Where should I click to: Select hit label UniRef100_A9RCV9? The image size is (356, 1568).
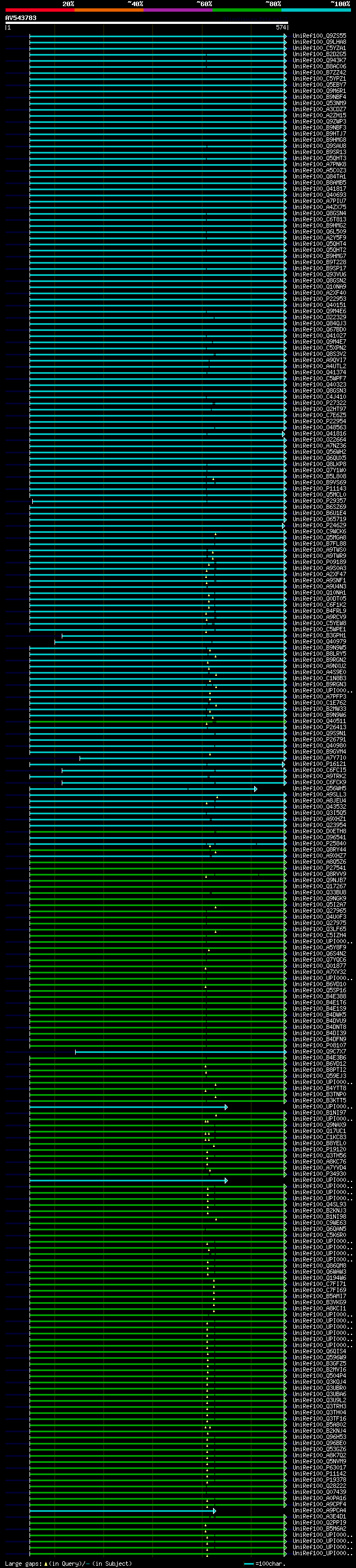(319, 617)
